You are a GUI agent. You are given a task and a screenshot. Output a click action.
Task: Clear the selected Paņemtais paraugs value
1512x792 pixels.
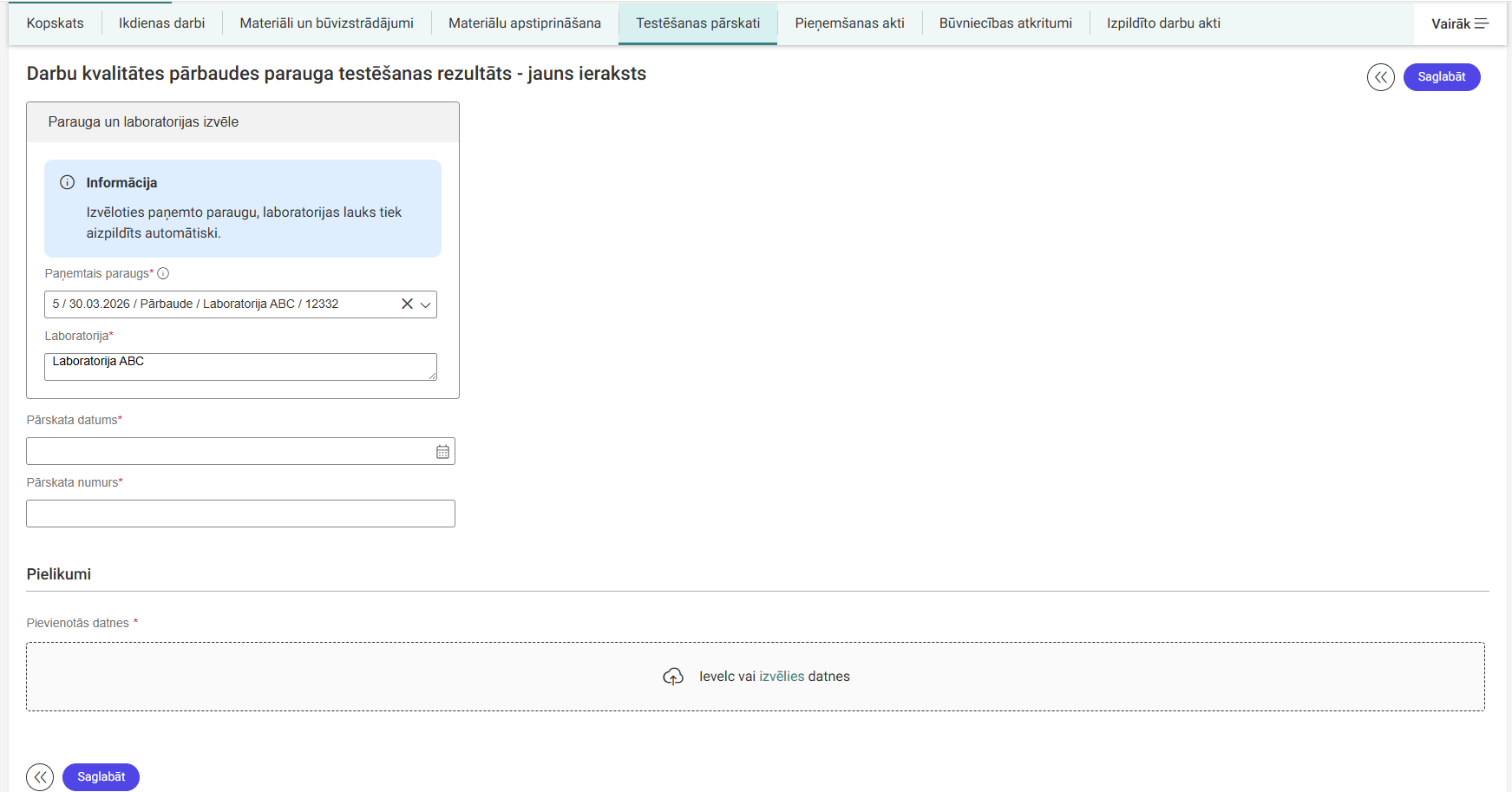coord(407,304)
